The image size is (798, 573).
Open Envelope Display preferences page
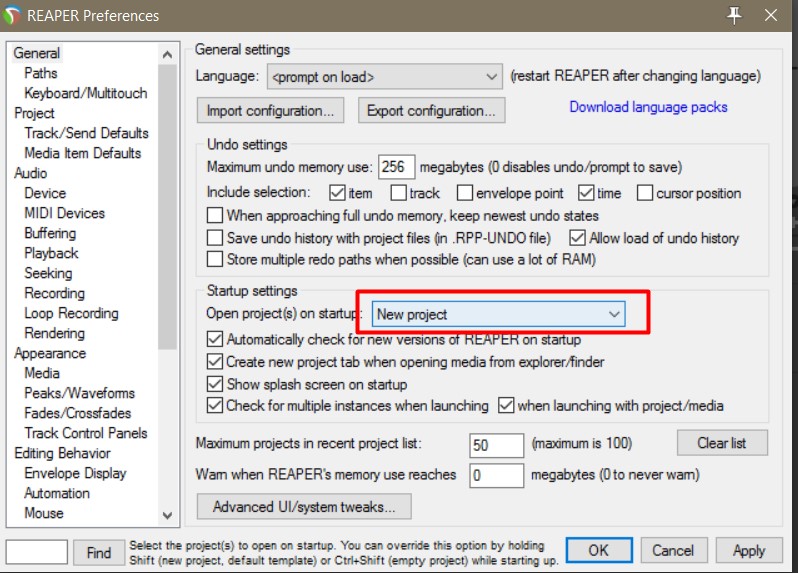(x=75, y=473)
